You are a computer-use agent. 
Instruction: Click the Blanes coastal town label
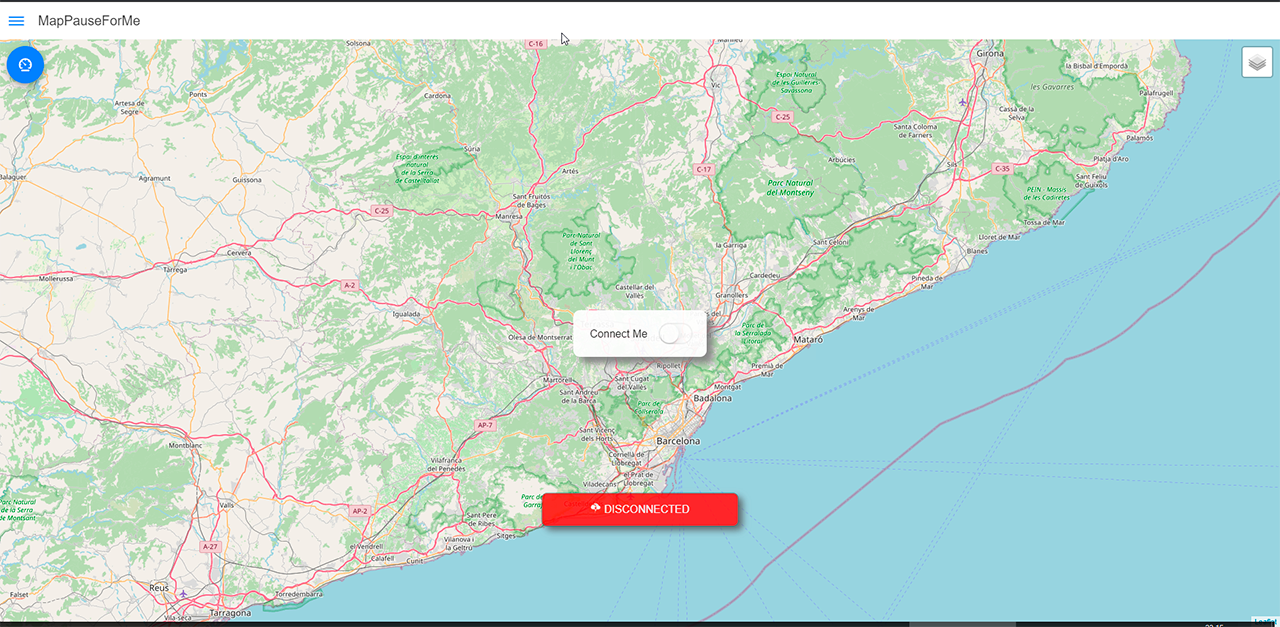tap(977, 251)
